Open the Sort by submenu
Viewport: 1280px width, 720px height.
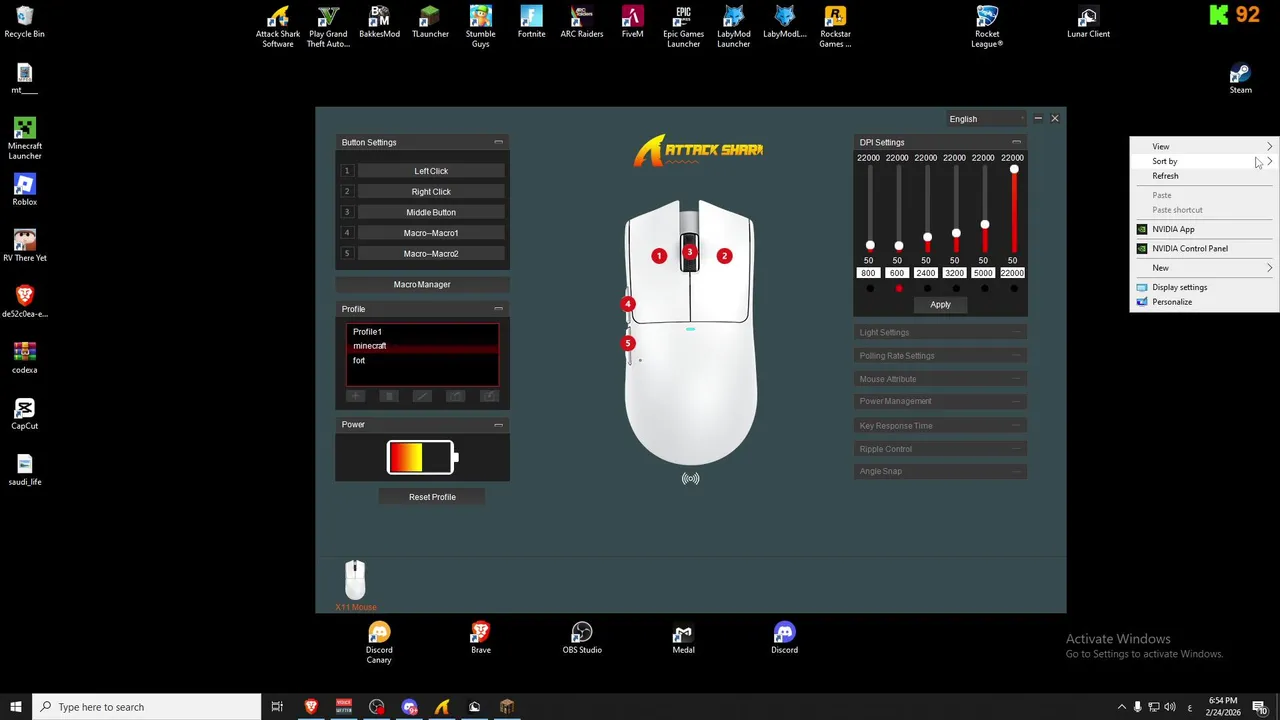1204,161
